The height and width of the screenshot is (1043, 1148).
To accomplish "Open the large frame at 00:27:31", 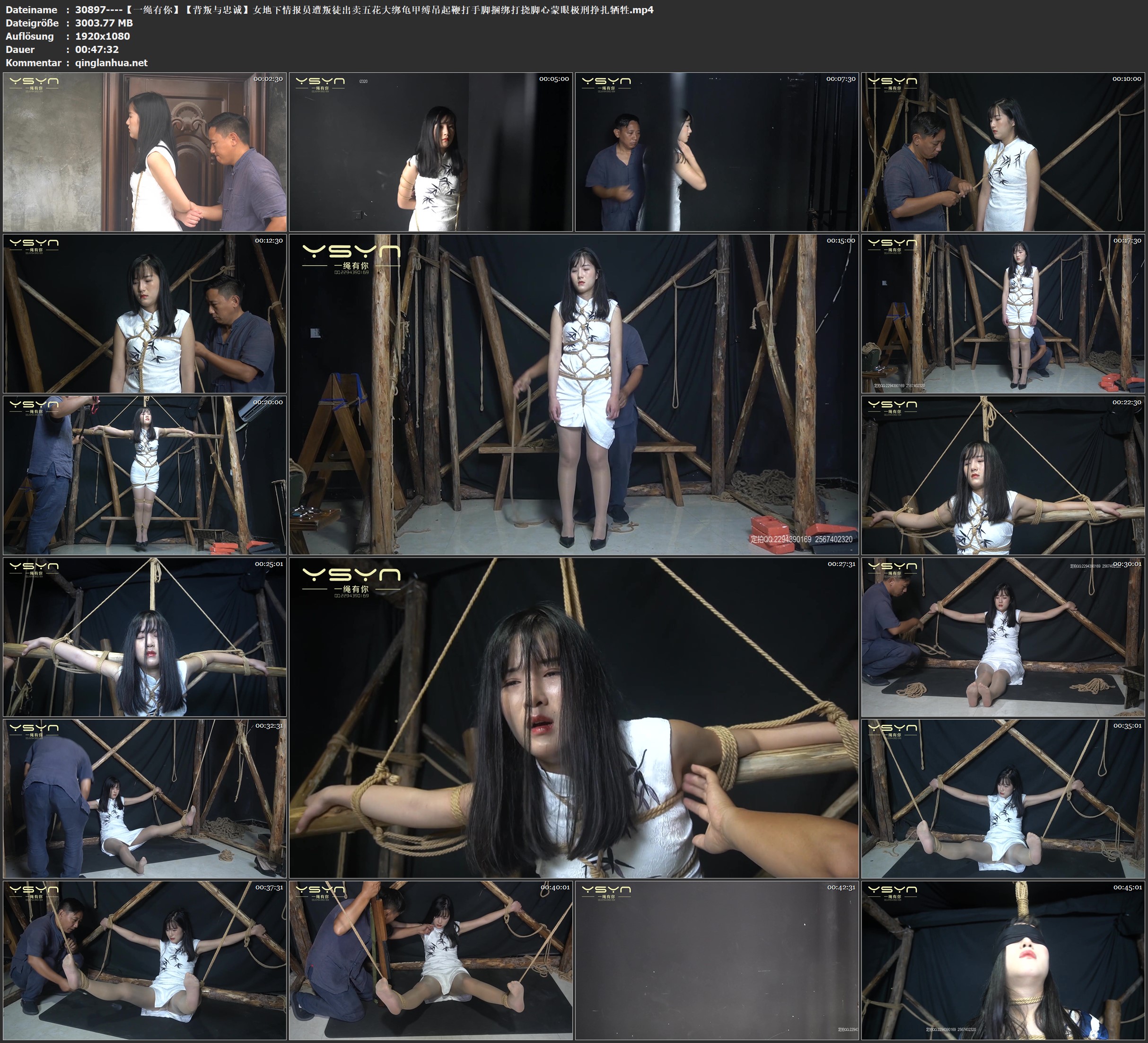I will (574, 718).
